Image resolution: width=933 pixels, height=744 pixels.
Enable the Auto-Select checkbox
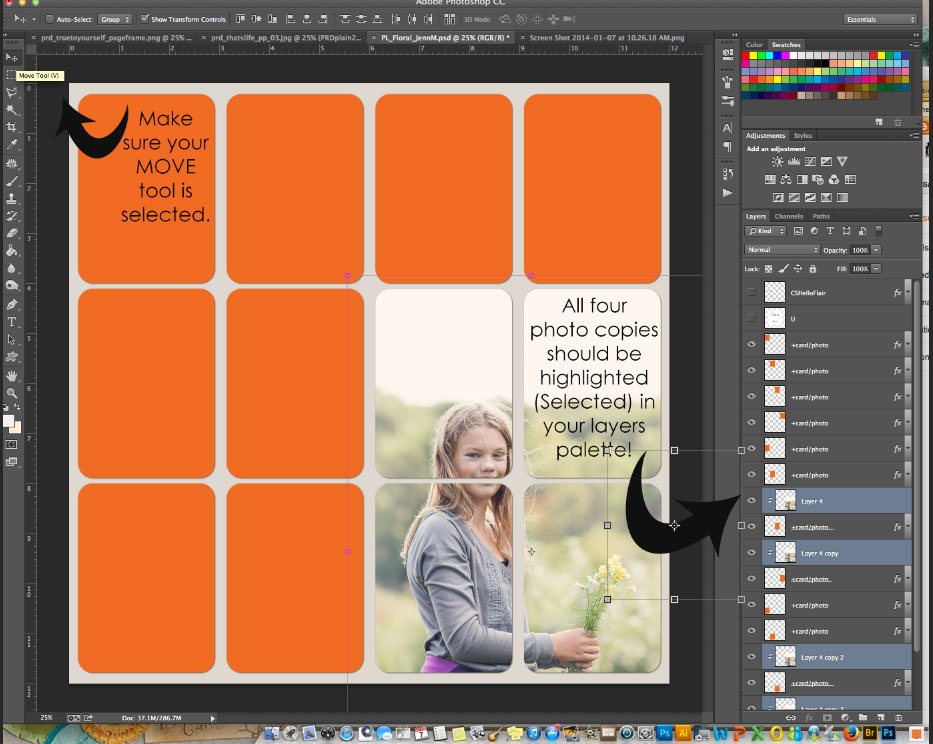coord(51,19)
